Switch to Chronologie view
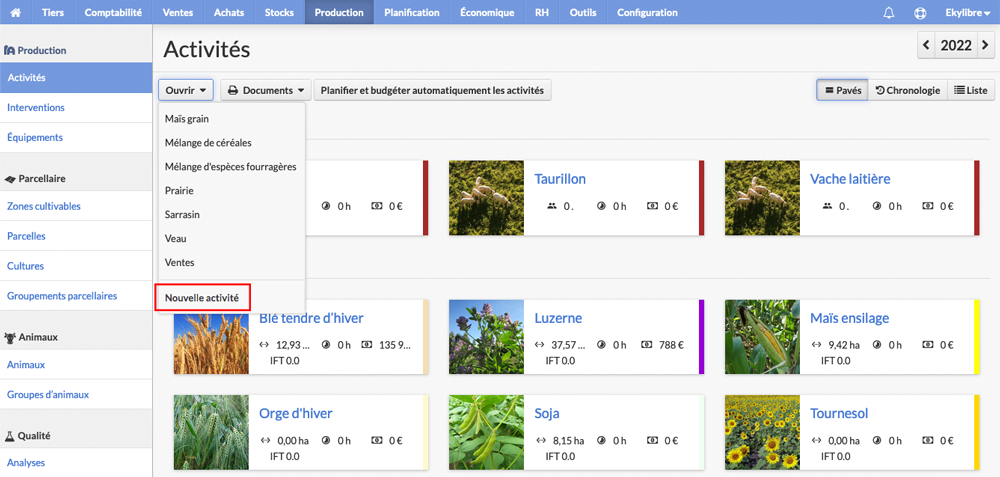 (x=908, y=91)
